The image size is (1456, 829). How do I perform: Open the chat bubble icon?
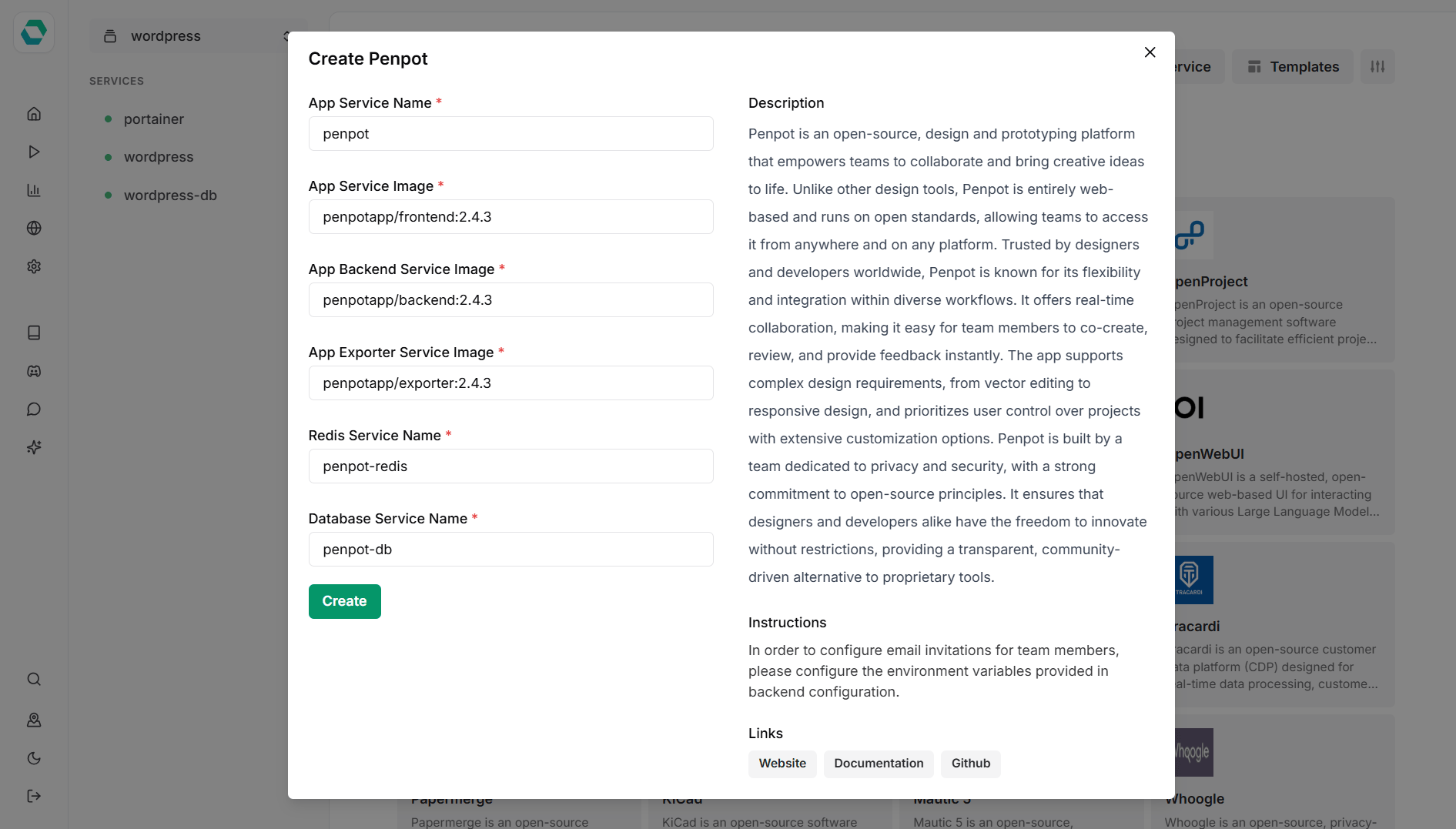tap(34, 409)
